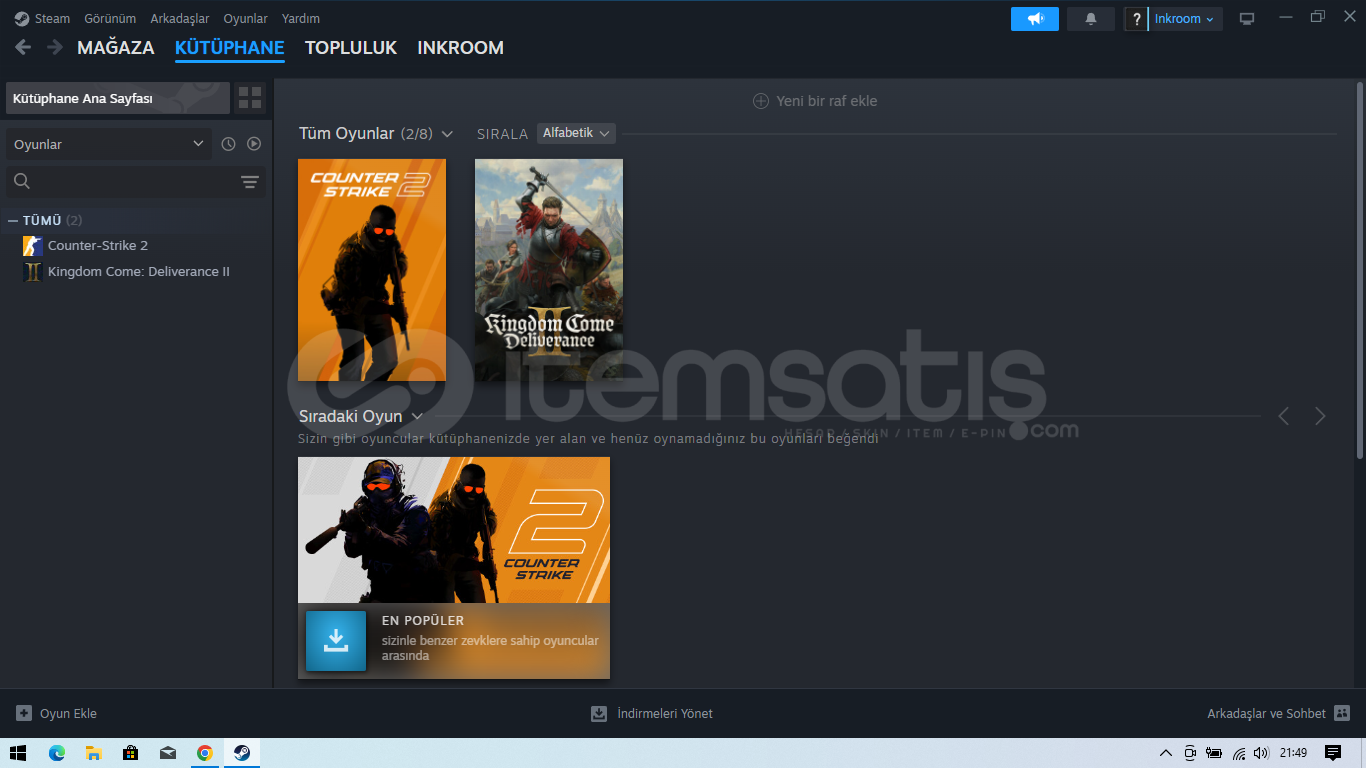Open Arkadaşlar ve Sohbet

[x=1266, y=713]
